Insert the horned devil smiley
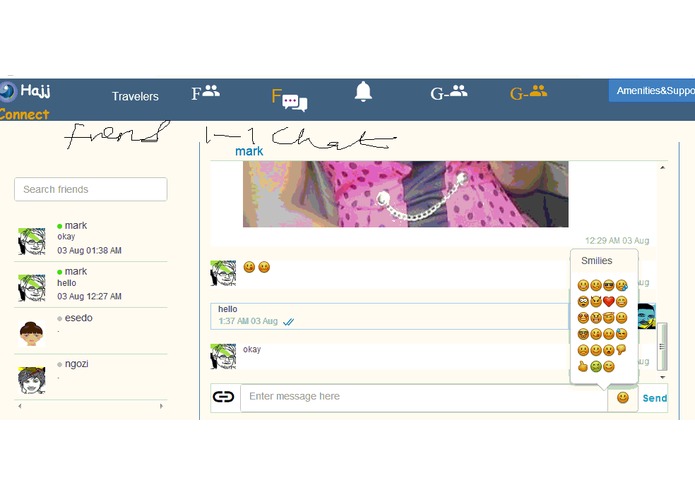The image size is (695, 494). (596, 301)
